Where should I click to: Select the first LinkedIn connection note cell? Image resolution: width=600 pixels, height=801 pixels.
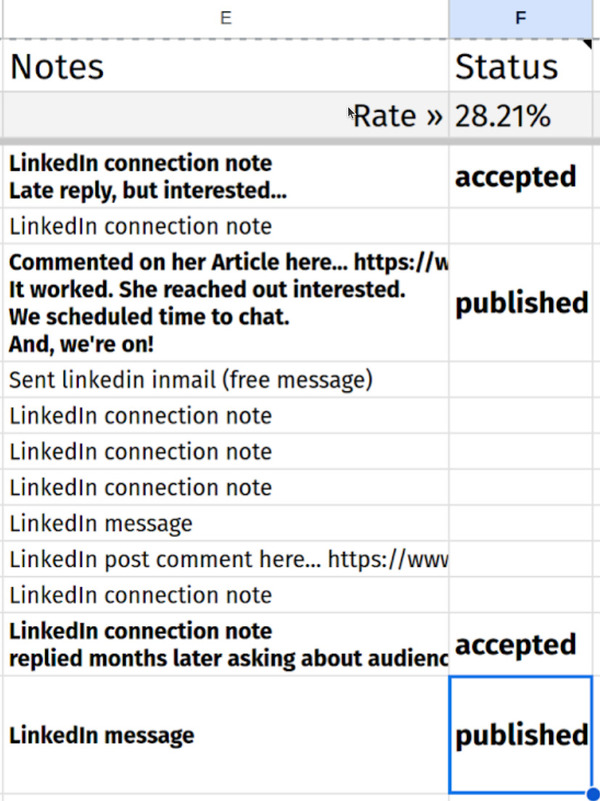140,226
